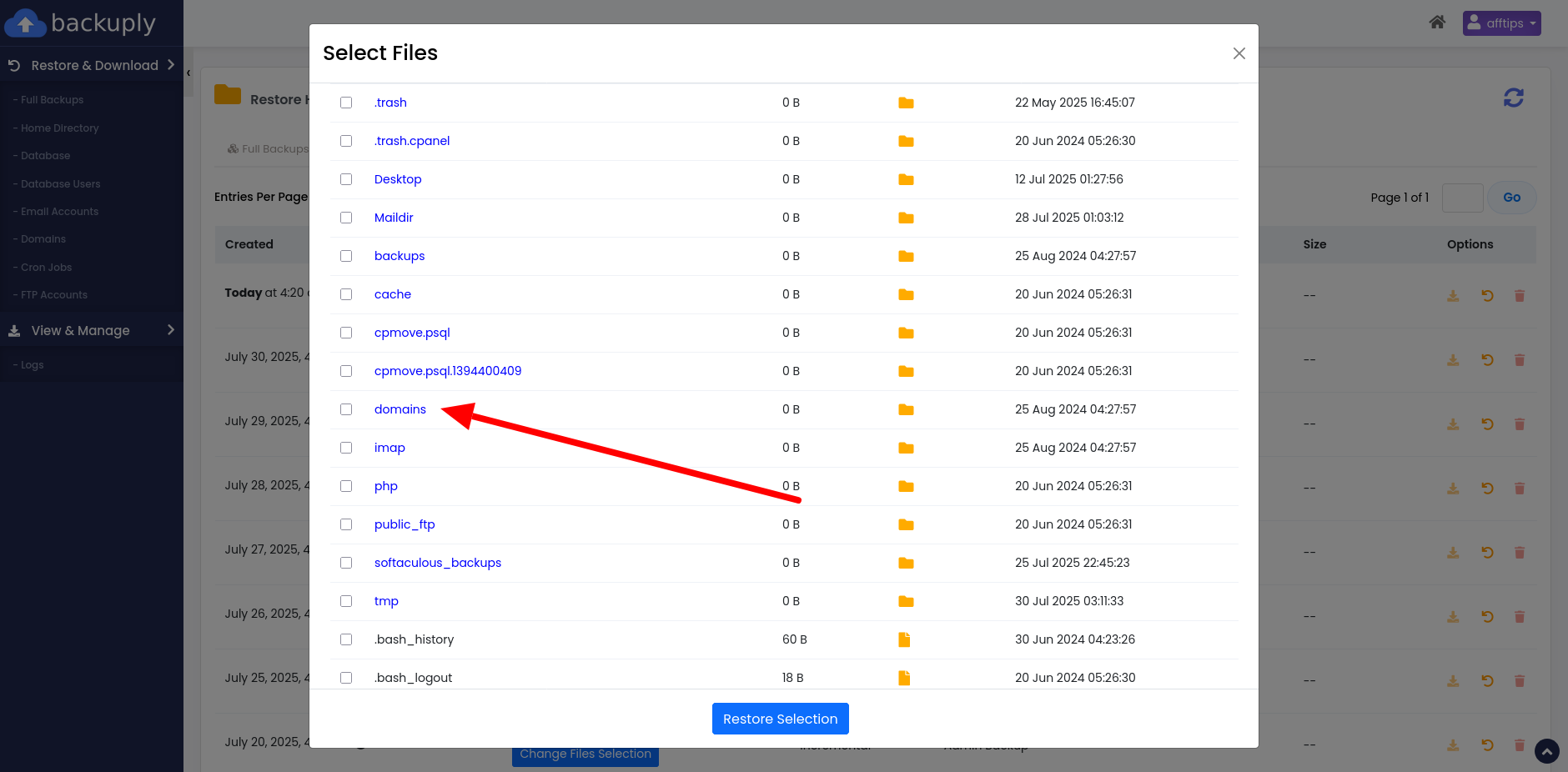Open the cpmove.psql.1394400409 folder
Viewport: 1568px width, 772px height.
pyautogui.click(x=448, y=371)
